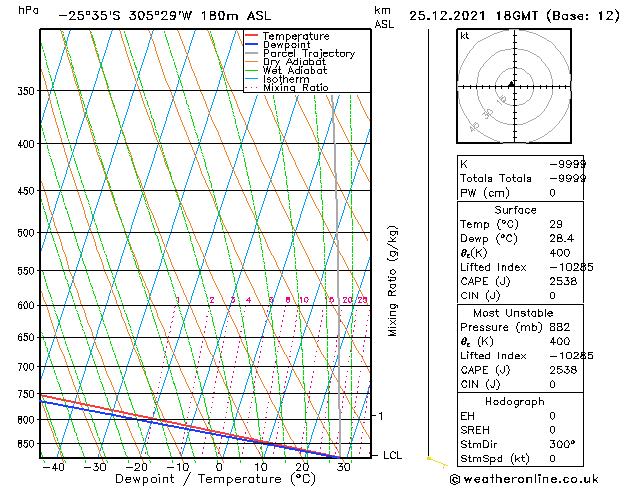Image resolution: width=629 pixels, height=486 pixels.
Task: Click the 600 hPa pressure label
Action: click(x=26, y=306)
